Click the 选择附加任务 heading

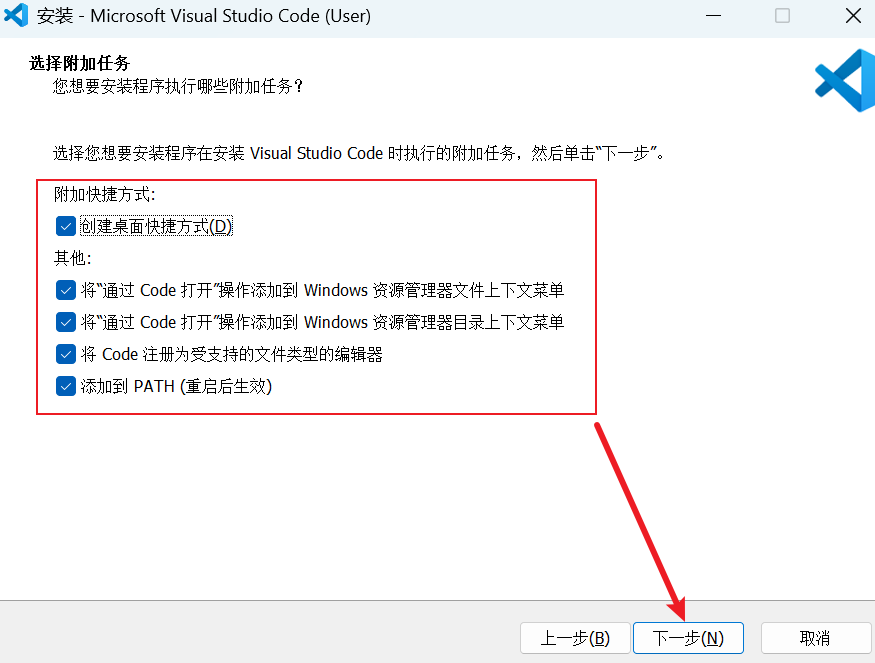pyautogui.click(x=79, y=63)
